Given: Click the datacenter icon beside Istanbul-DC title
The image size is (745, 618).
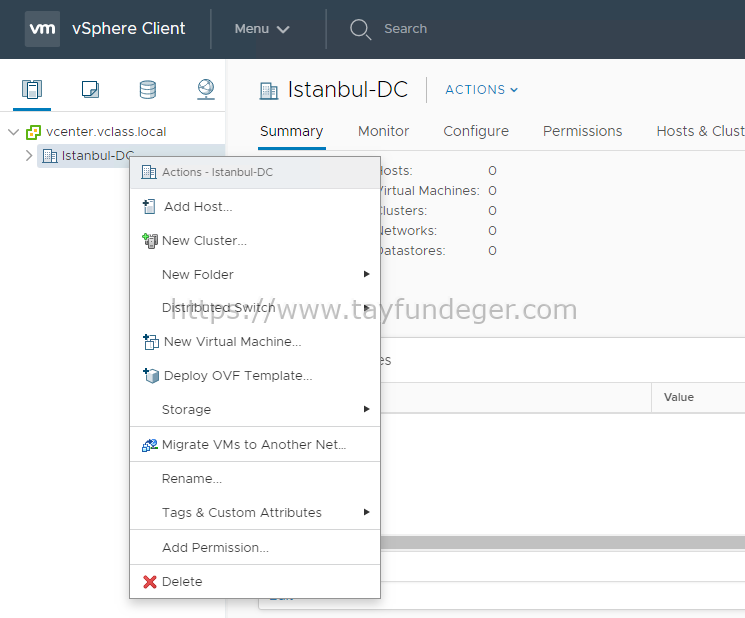Looking at the screenshot, I should [x=269, y=90].
